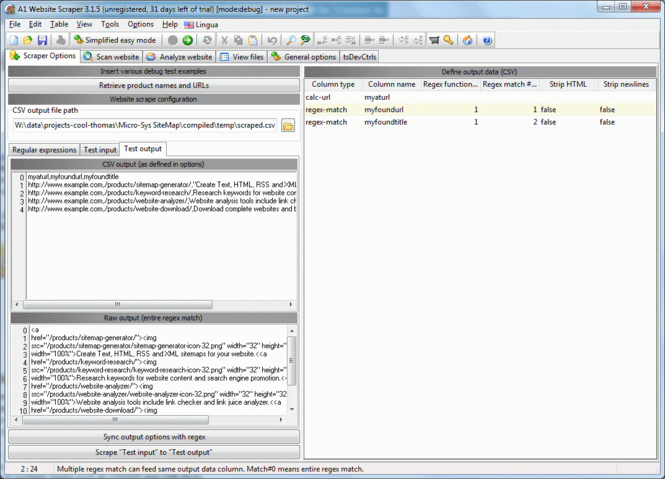This screenshot has width=665, height=479.
Task: Click the Column type header
Action: pyautogui.click(x=333, y=84)
